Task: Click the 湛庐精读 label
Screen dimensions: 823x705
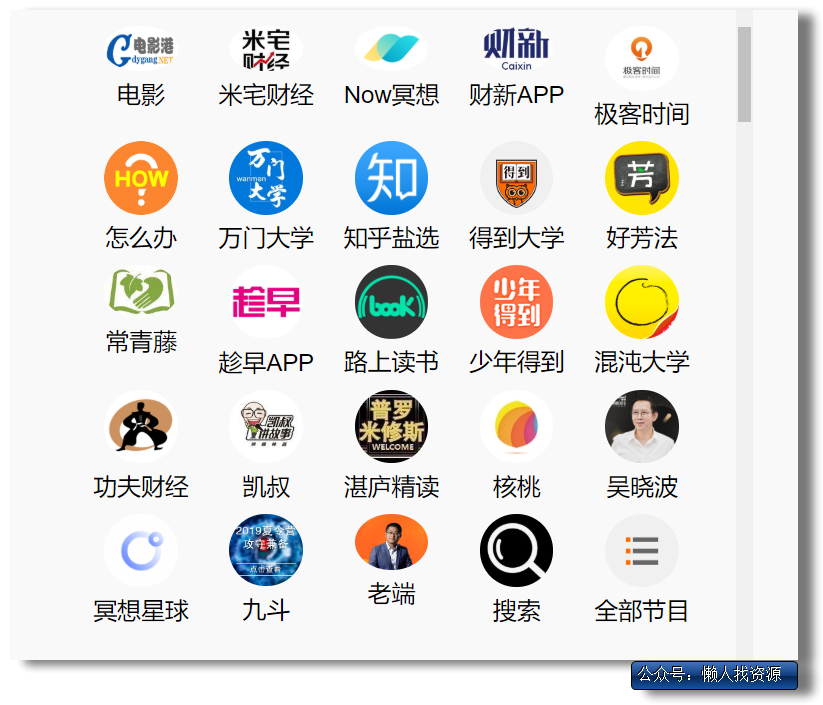Action: tap(391, 487)
